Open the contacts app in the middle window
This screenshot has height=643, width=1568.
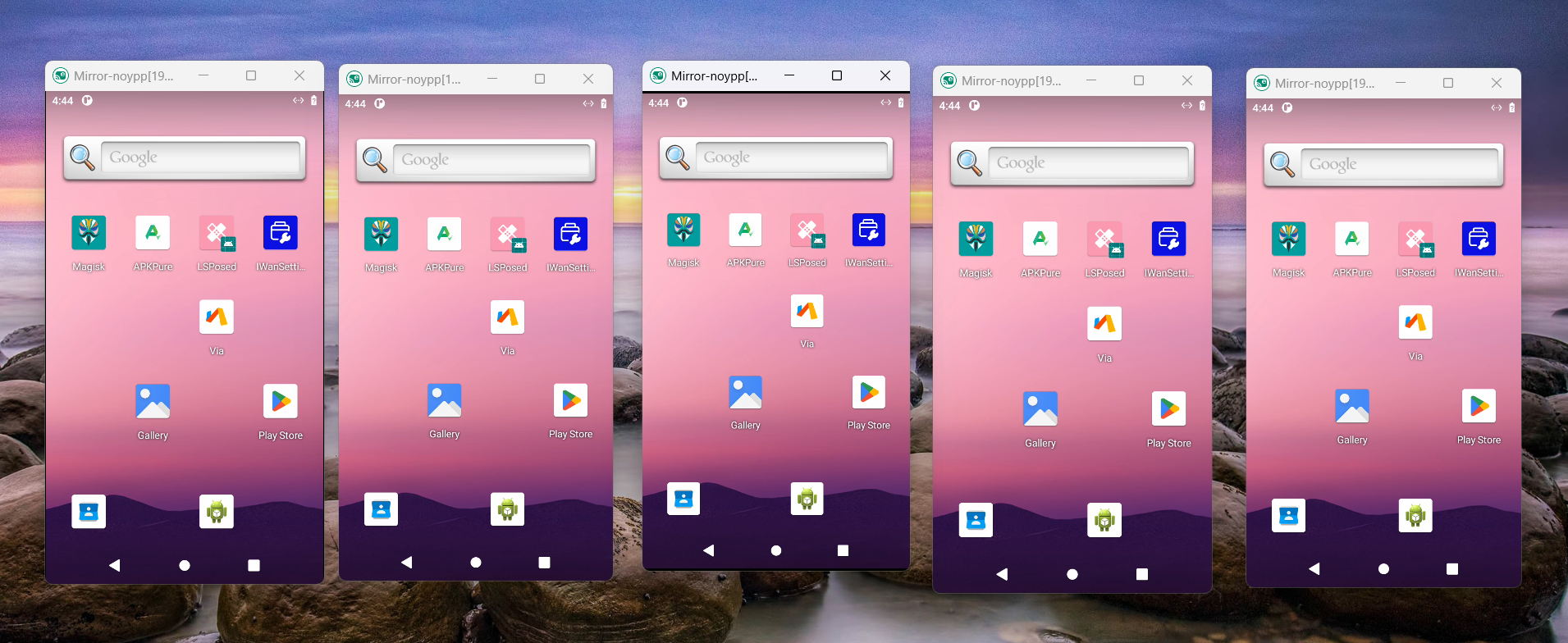click(x=683, y=498)
